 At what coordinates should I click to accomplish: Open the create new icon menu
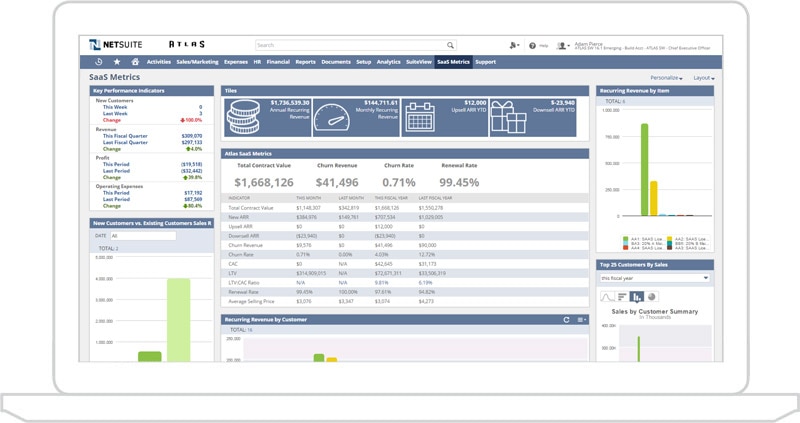point(514,45)
